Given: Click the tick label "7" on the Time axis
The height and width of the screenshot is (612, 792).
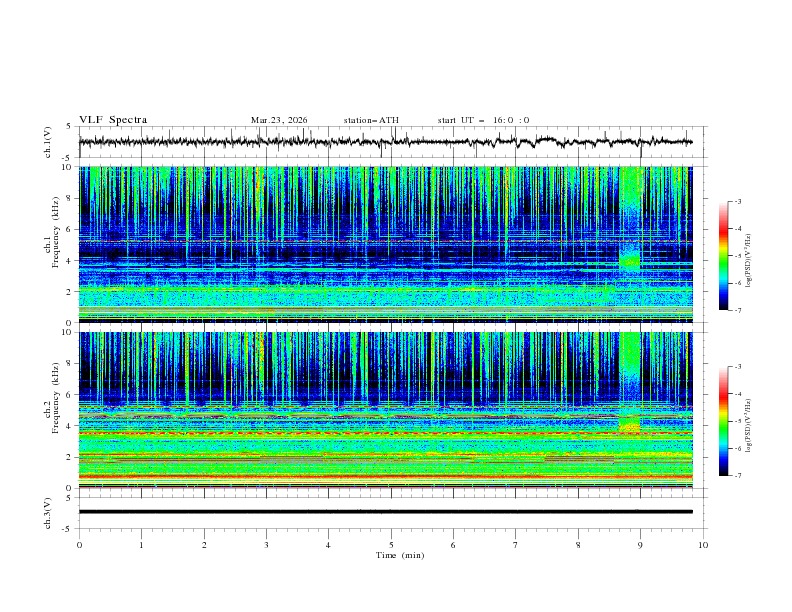Looking at the screenshot, I should coord(516,545).
